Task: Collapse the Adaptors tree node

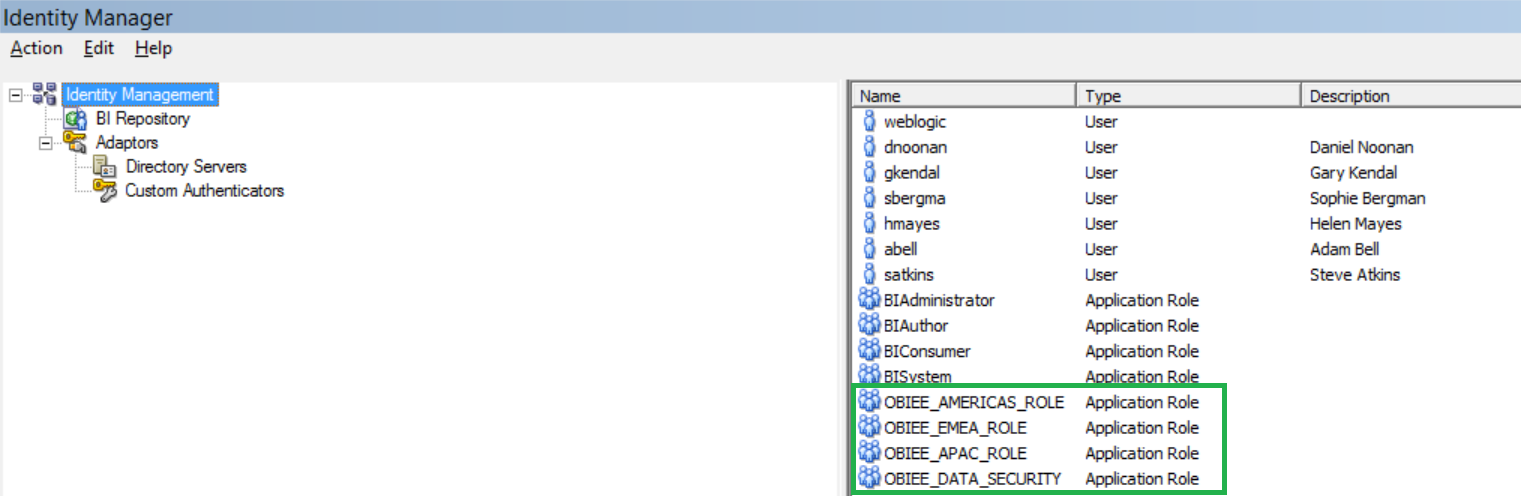Action: [x=45, y=143]
